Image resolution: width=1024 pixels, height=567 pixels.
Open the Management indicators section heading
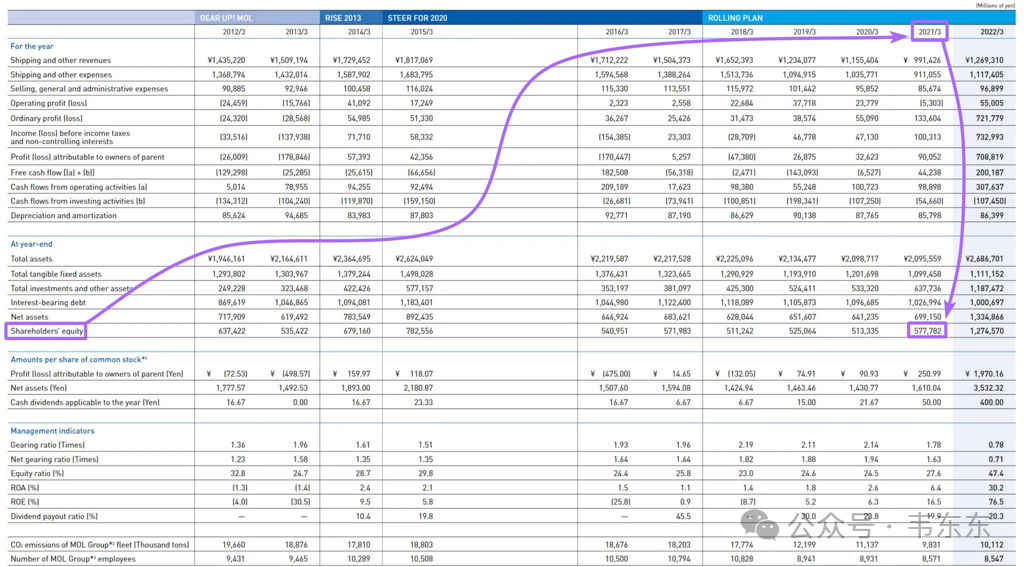52,431
